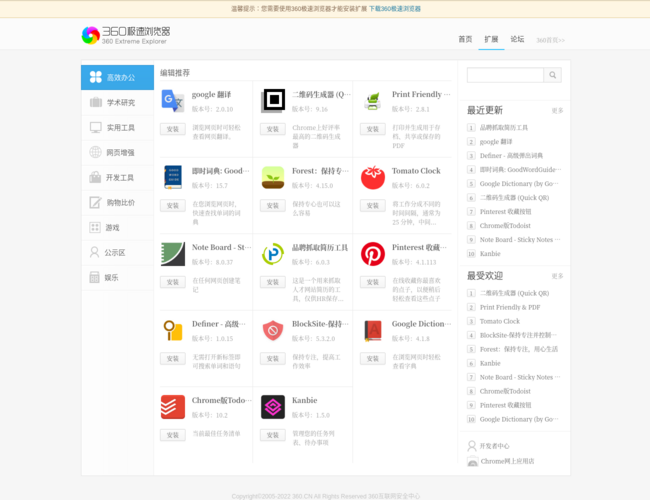The image size is (650, 500).
Task: Install Chrome版Todoist extension
Action: [x=172, y=435]
